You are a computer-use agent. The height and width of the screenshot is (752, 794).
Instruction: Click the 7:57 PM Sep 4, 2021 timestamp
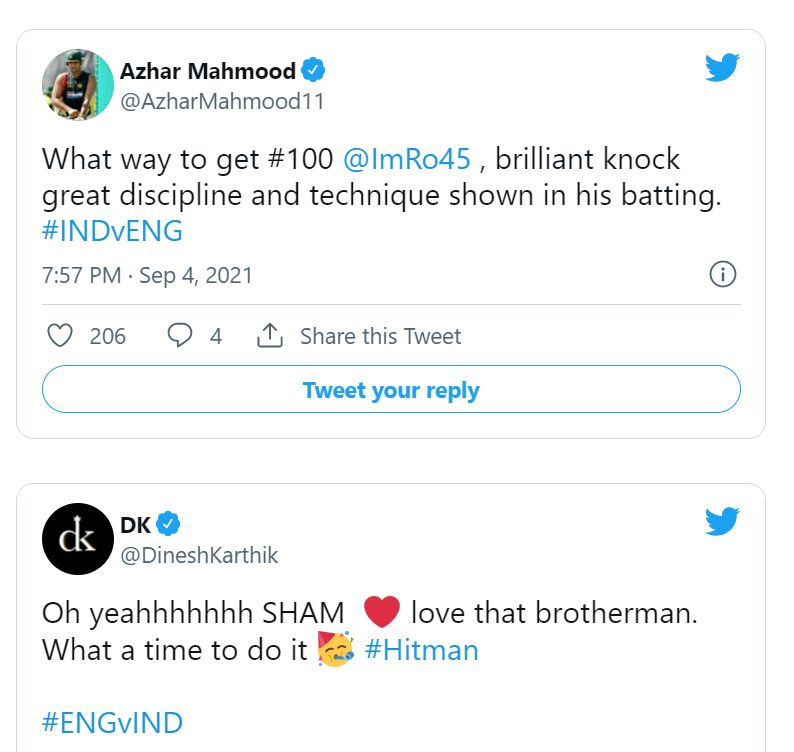click(x=147, y=276)
